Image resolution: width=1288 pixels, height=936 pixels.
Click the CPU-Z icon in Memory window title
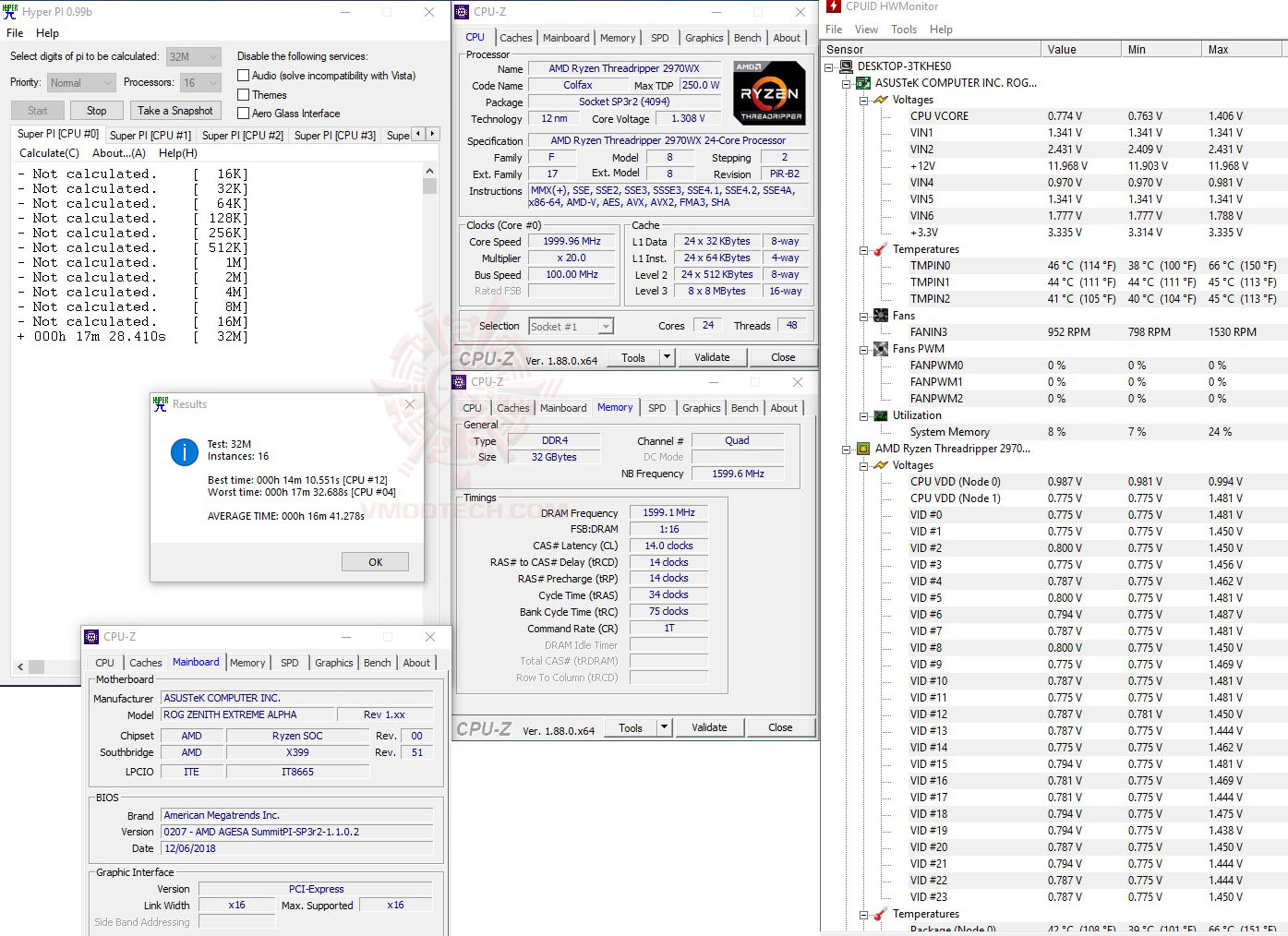click(x=459, y=381)
